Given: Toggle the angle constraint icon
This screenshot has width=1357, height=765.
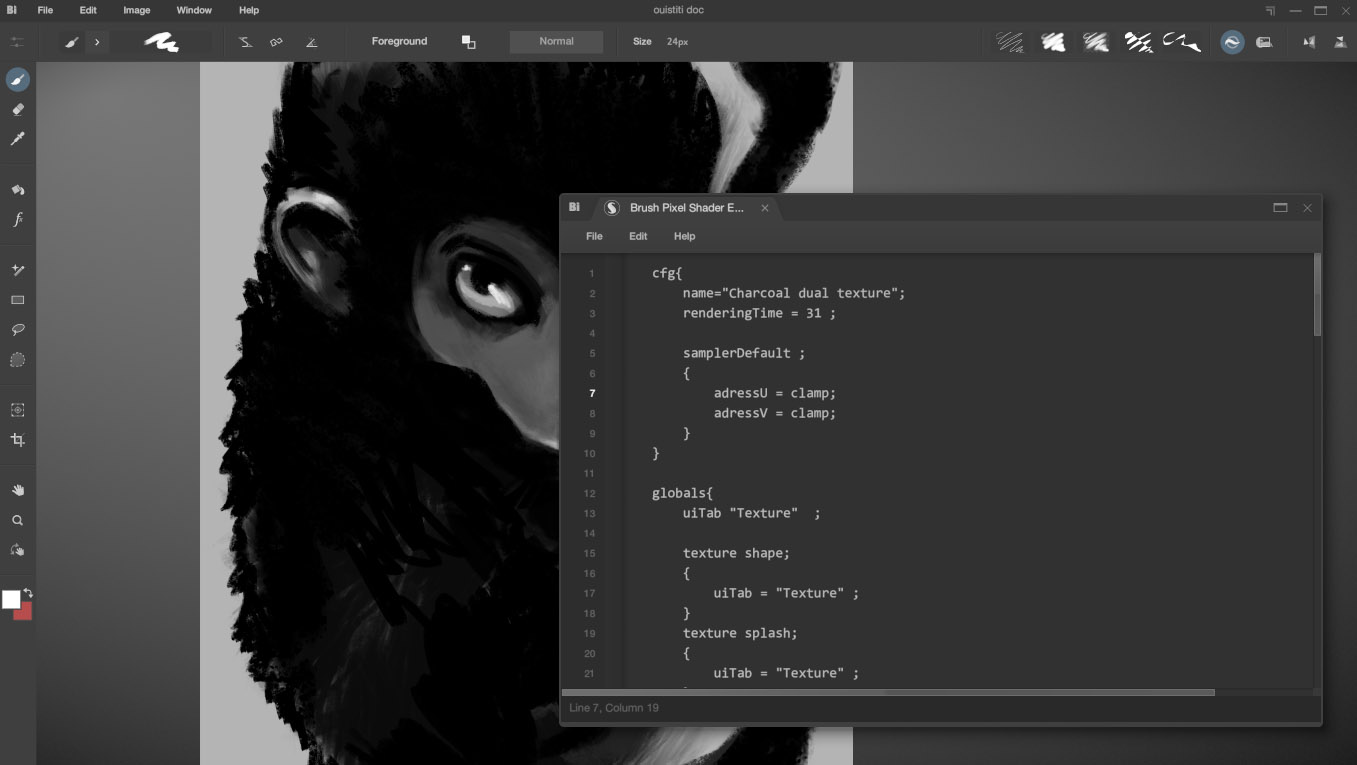Looking at the screenshot, I should click(x=311, y=42).
